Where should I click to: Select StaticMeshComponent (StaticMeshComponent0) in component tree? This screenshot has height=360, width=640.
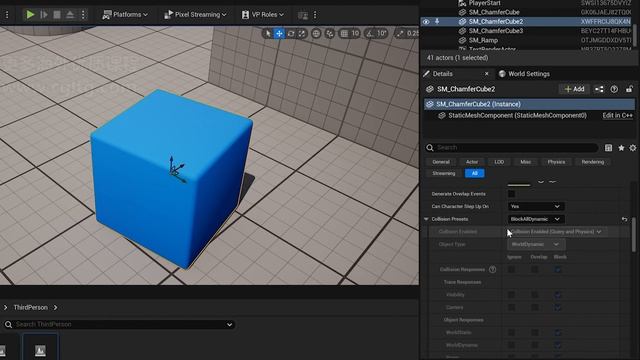click(x=517, y=116)
